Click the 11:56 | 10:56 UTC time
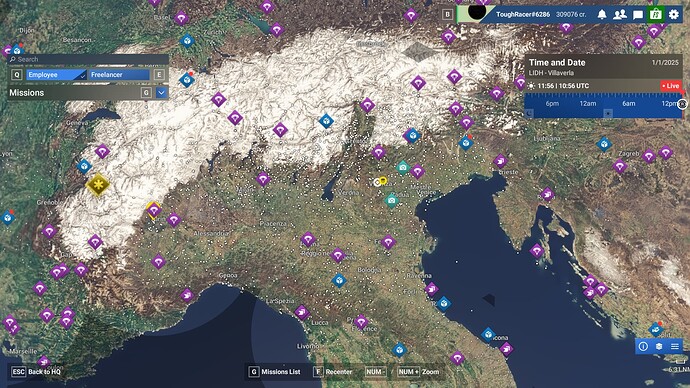The width and height of the screenshot is (690, 388). tap(563, 86)
